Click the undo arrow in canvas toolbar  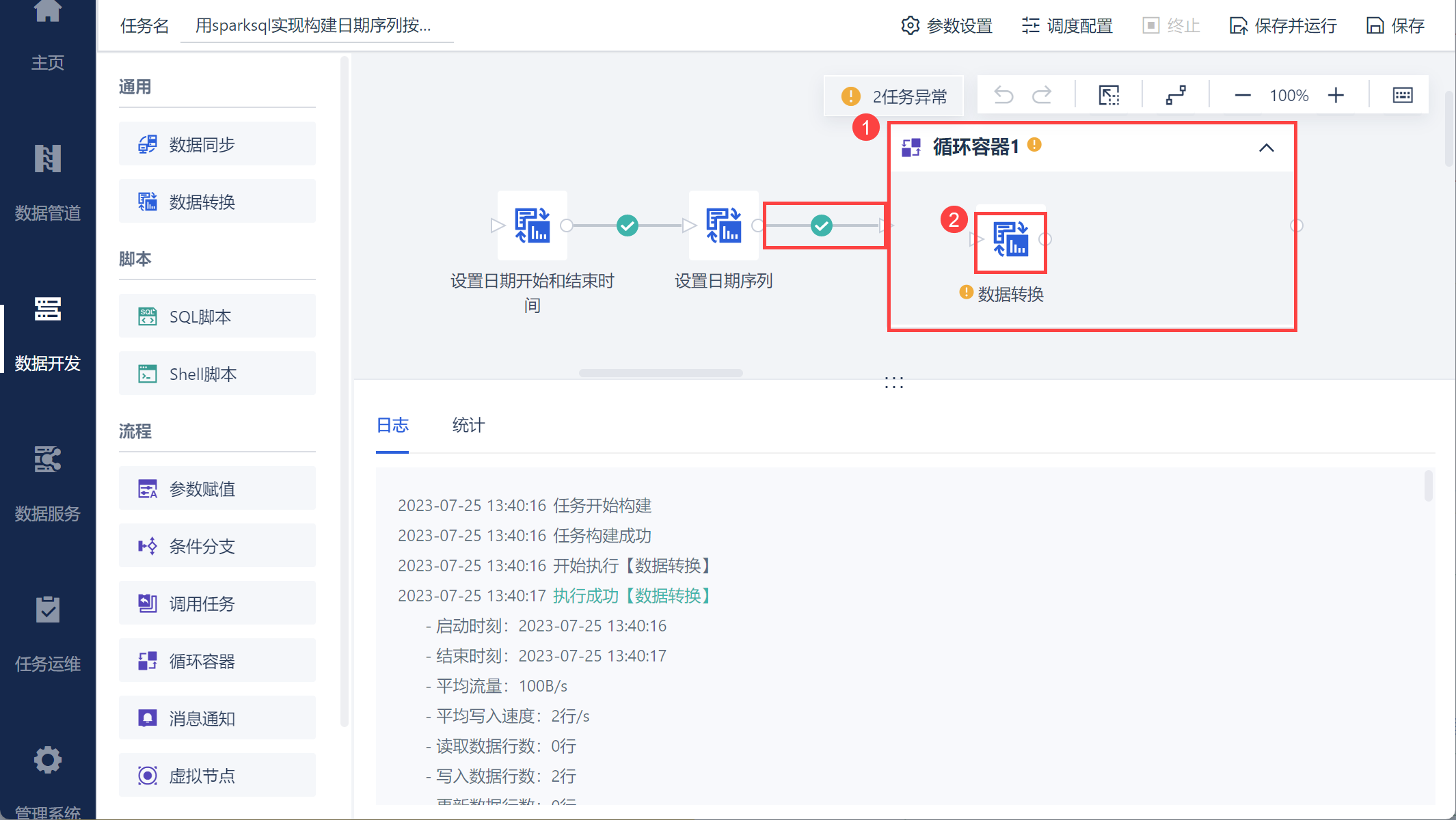click(1003, 95)
